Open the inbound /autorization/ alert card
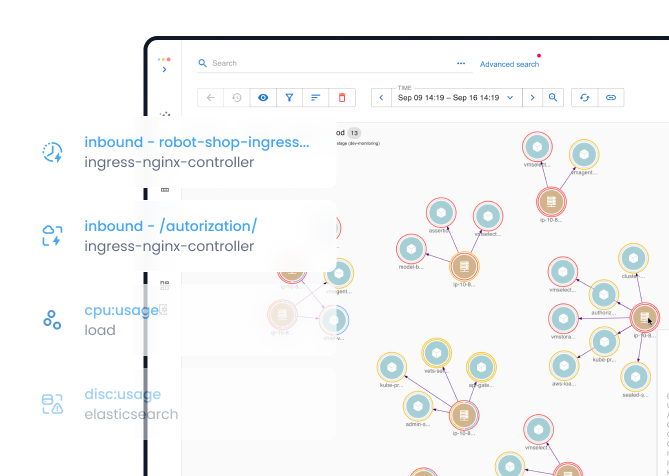 click(176, 236)
